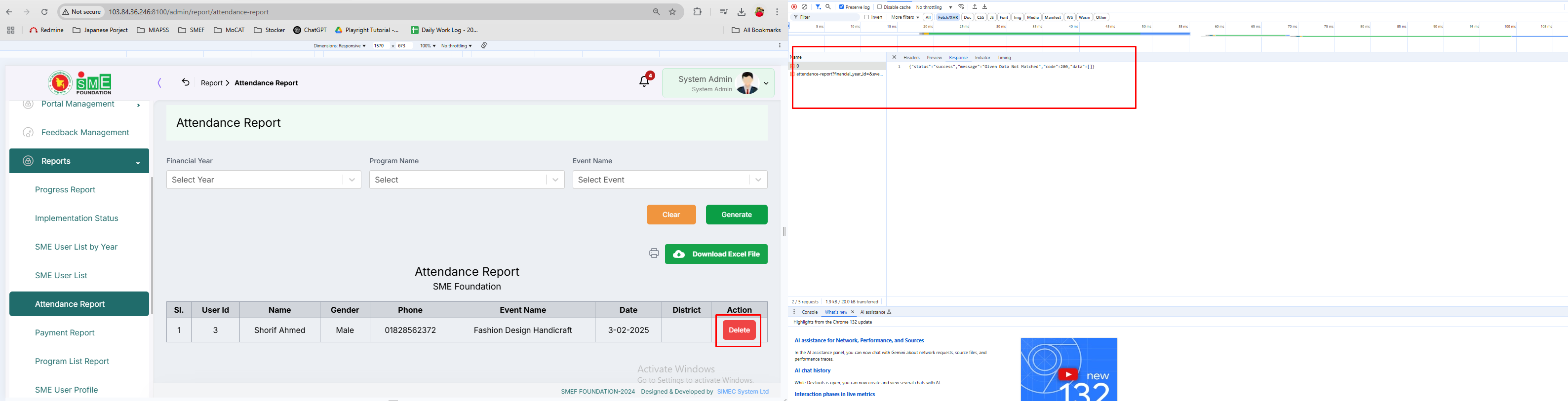Click the DevTools network search magnifier
Image resolution: width=1568 pixels, height=401 pixels.
coord(828,7)
